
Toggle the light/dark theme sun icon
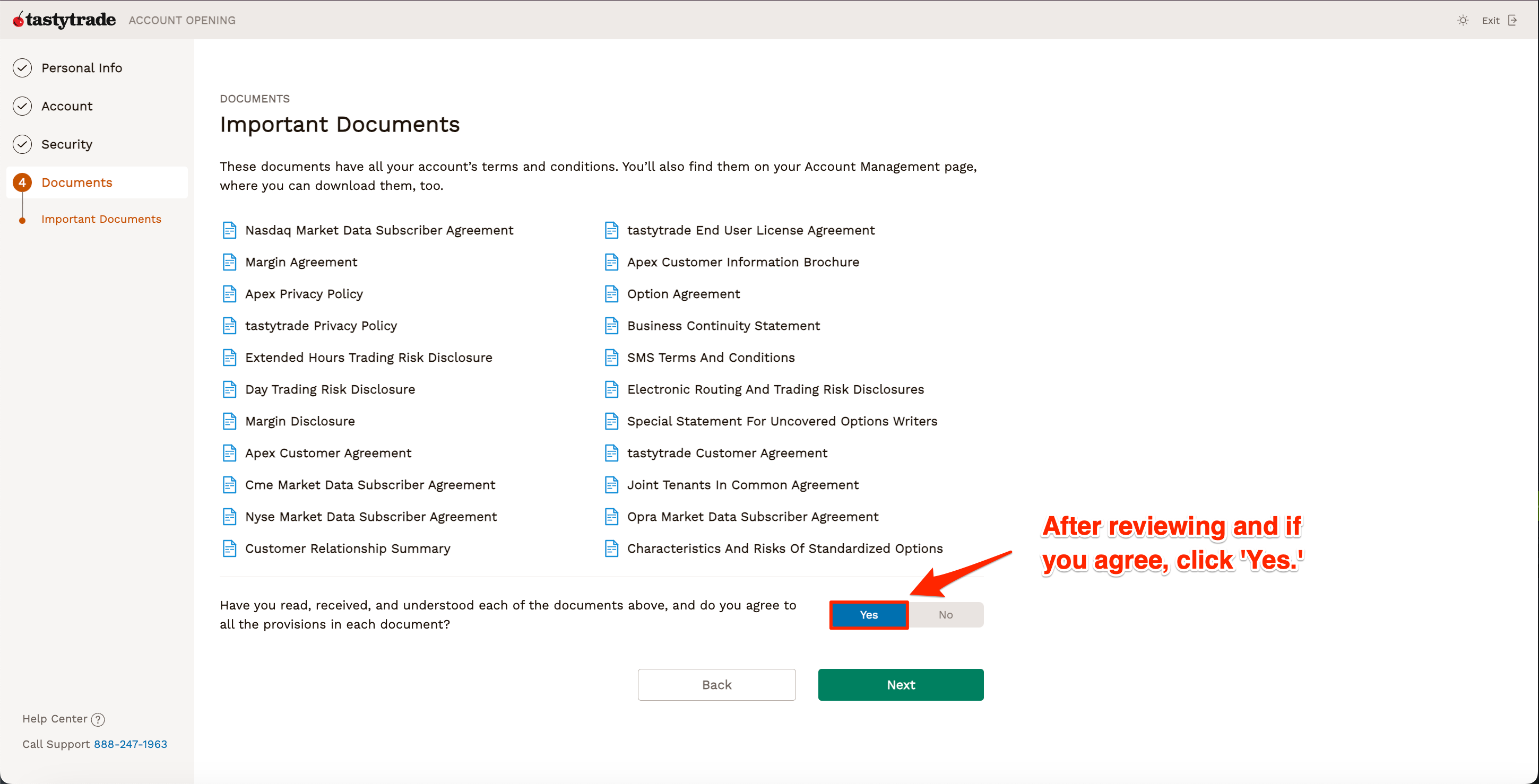pyautogui.click(x=1463, y=20)
